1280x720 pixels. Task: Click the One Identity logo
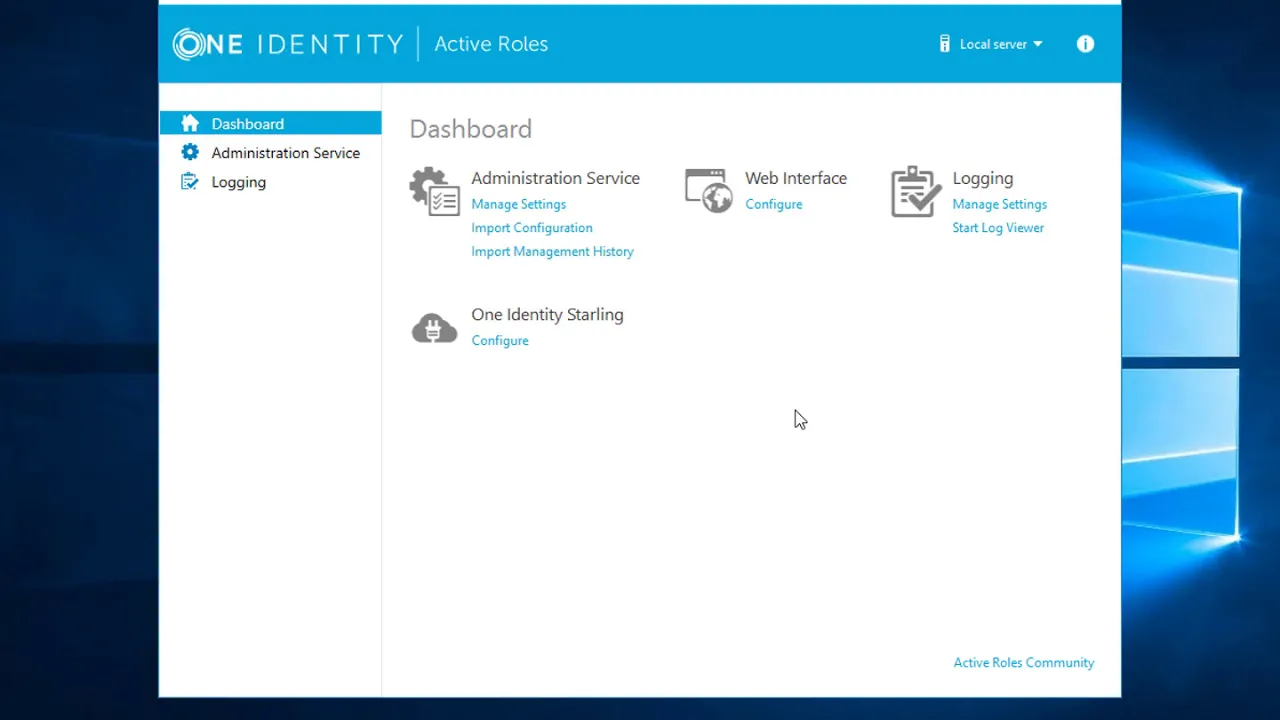pos(288,44)
